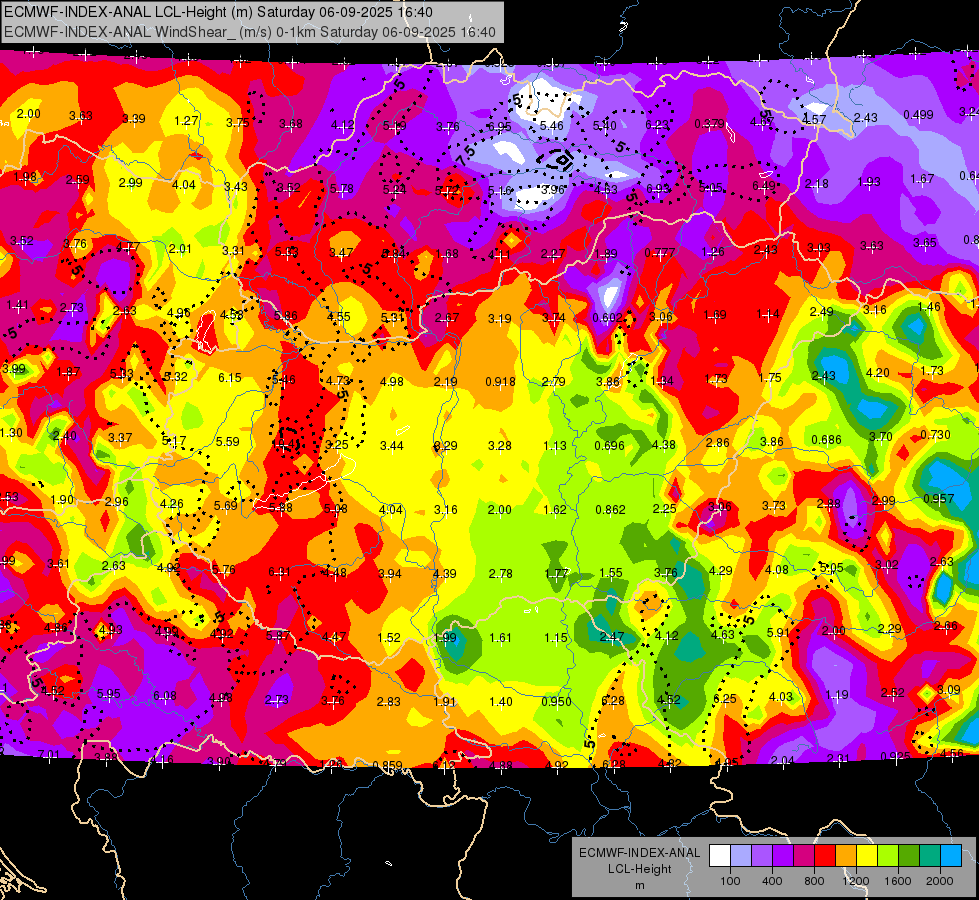The height and width of the screenshot is (900, 979).
Task: Click the legend value 2000
Action: pyautogui.click(x=940, y=881)
